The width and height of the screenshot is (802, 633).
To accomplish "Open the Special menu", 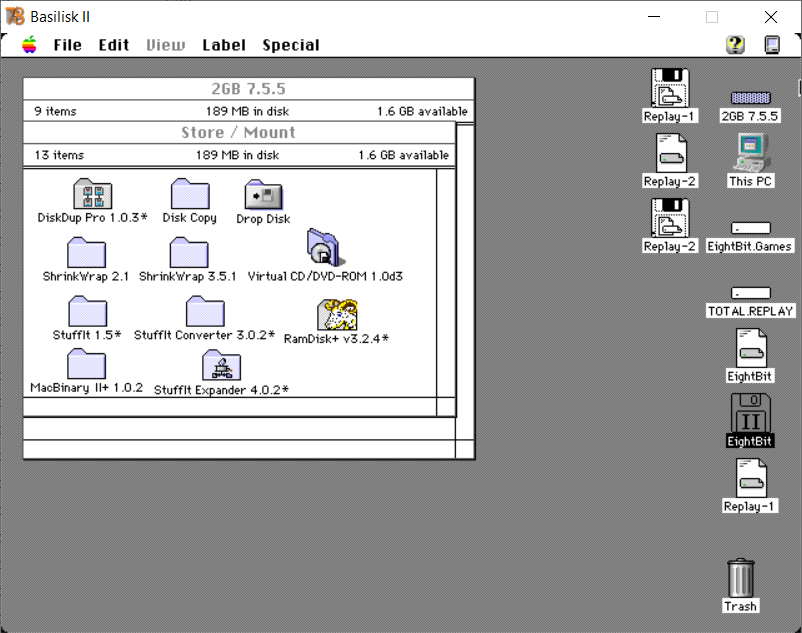I will coord(291,45).
